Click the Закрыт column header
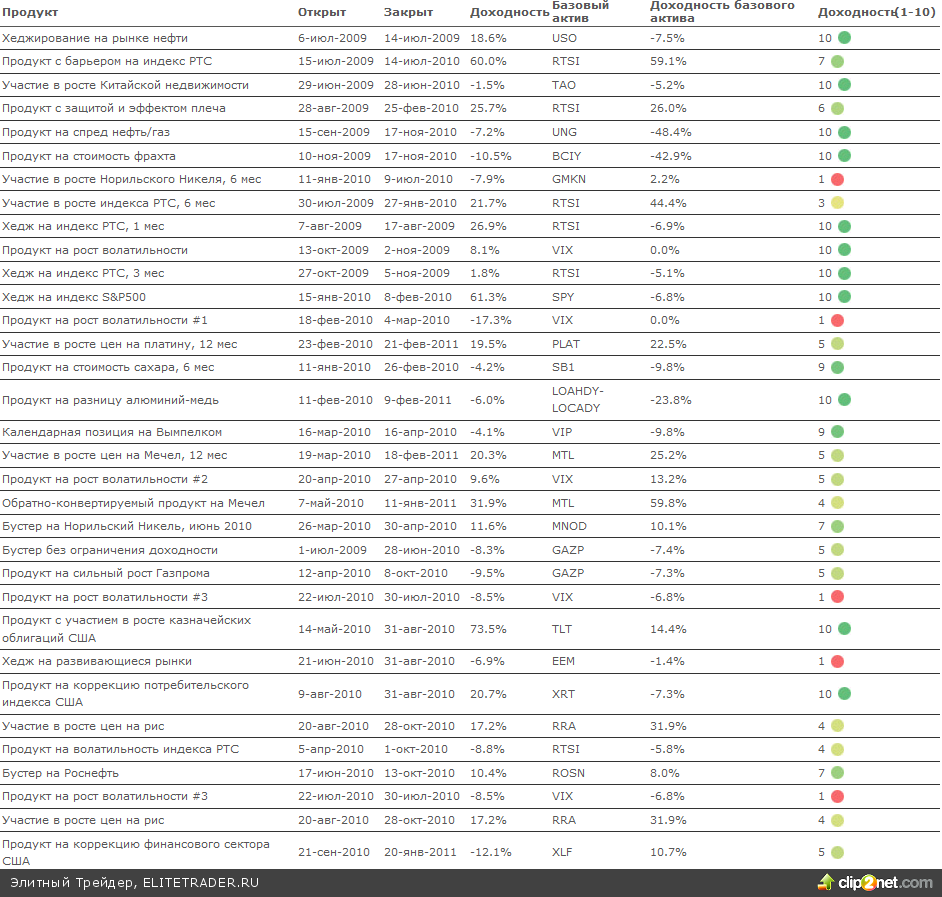The image size is (942, 897). tap(408, 12)
